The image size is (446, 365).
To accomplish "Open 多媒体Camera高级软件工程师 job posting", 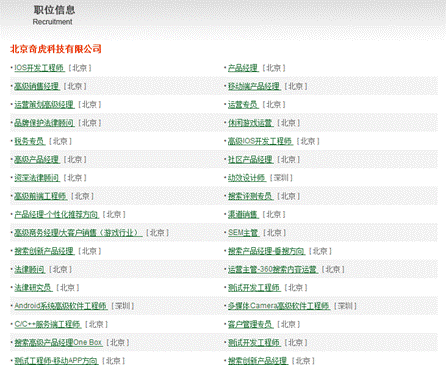I will coord(279,306).
